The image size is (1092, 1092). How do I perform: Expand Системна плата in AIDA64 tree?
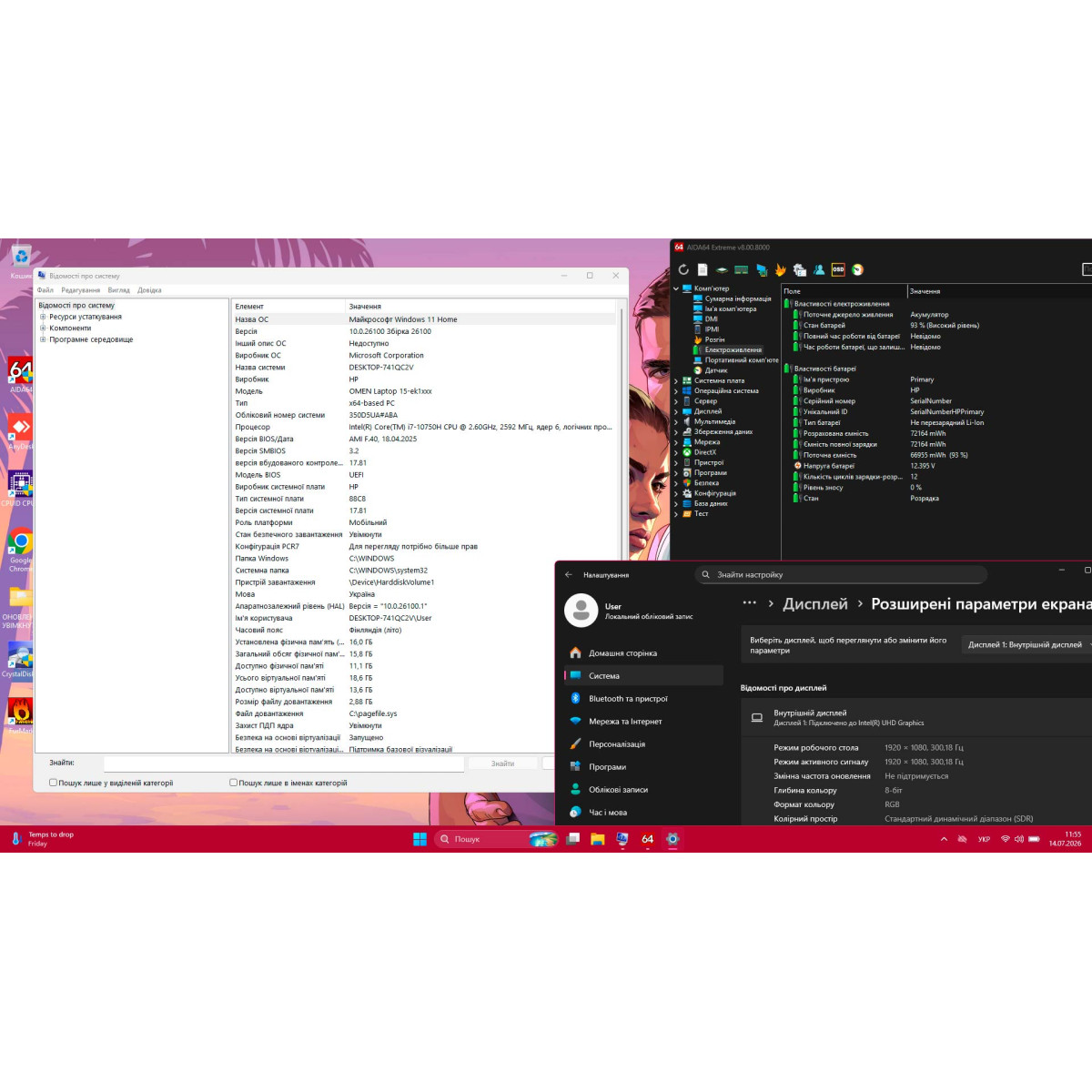[676, 380]
